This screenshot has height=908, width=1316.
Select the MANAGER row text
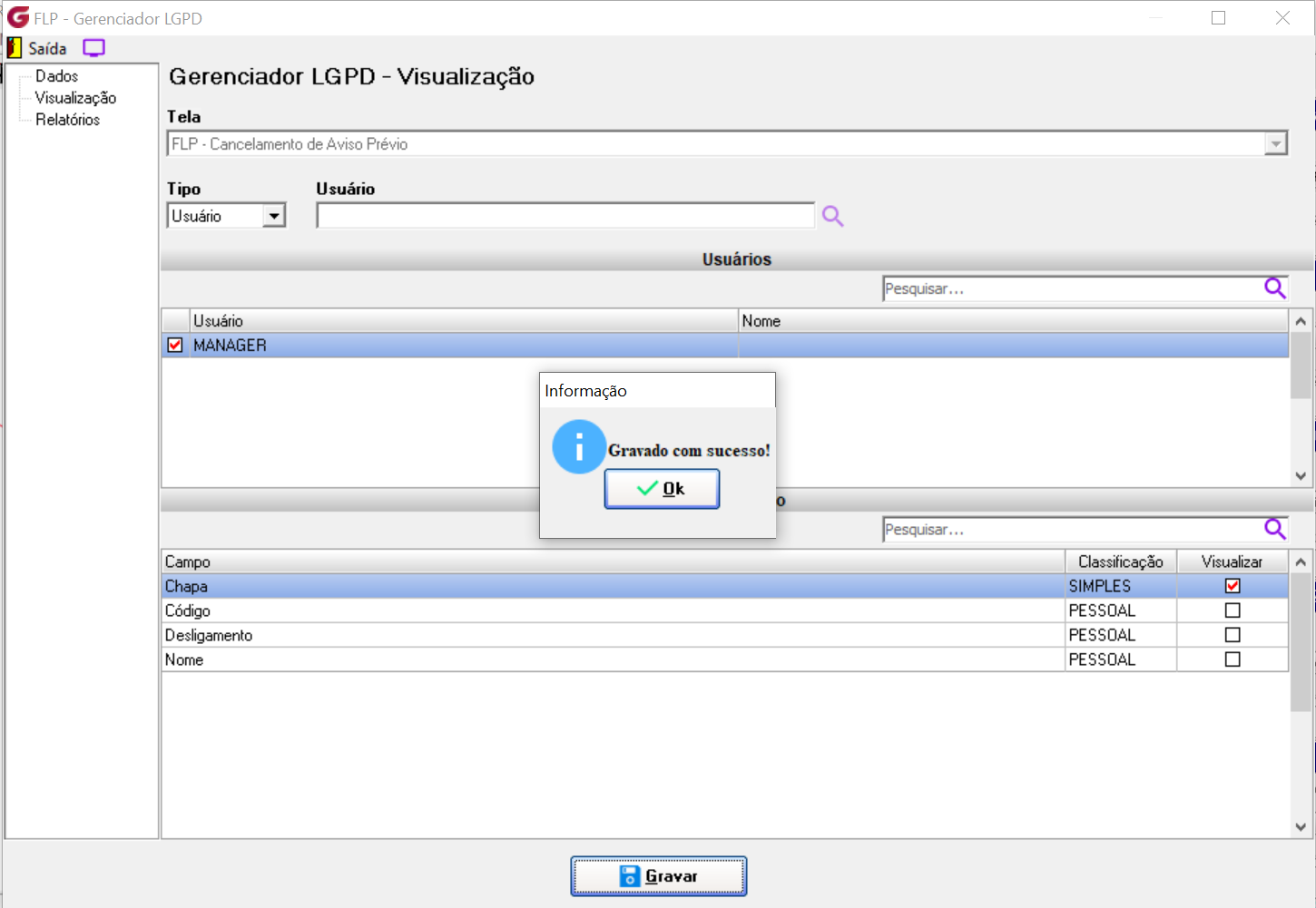tap(230, 346)
